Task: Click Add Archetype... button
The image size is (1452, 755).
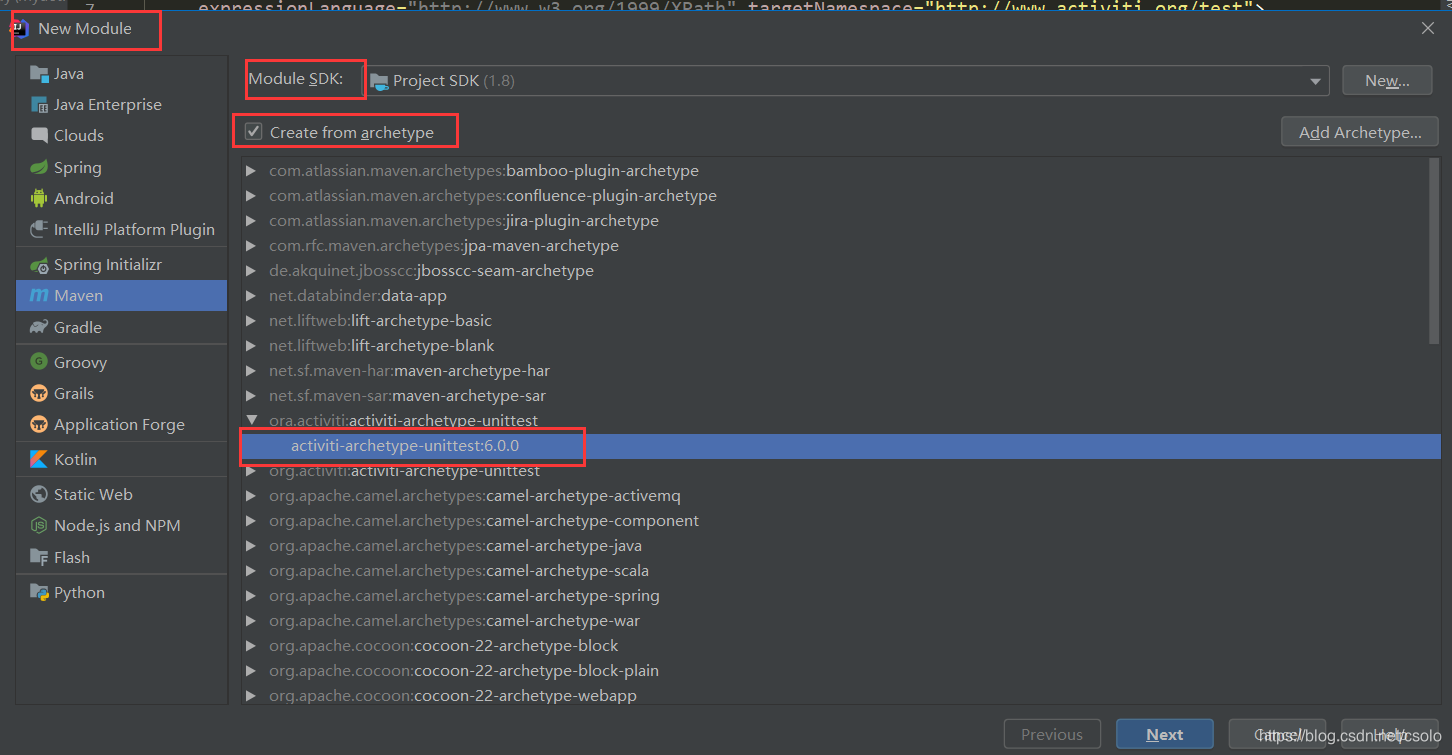Action: tap(1360, 132)
